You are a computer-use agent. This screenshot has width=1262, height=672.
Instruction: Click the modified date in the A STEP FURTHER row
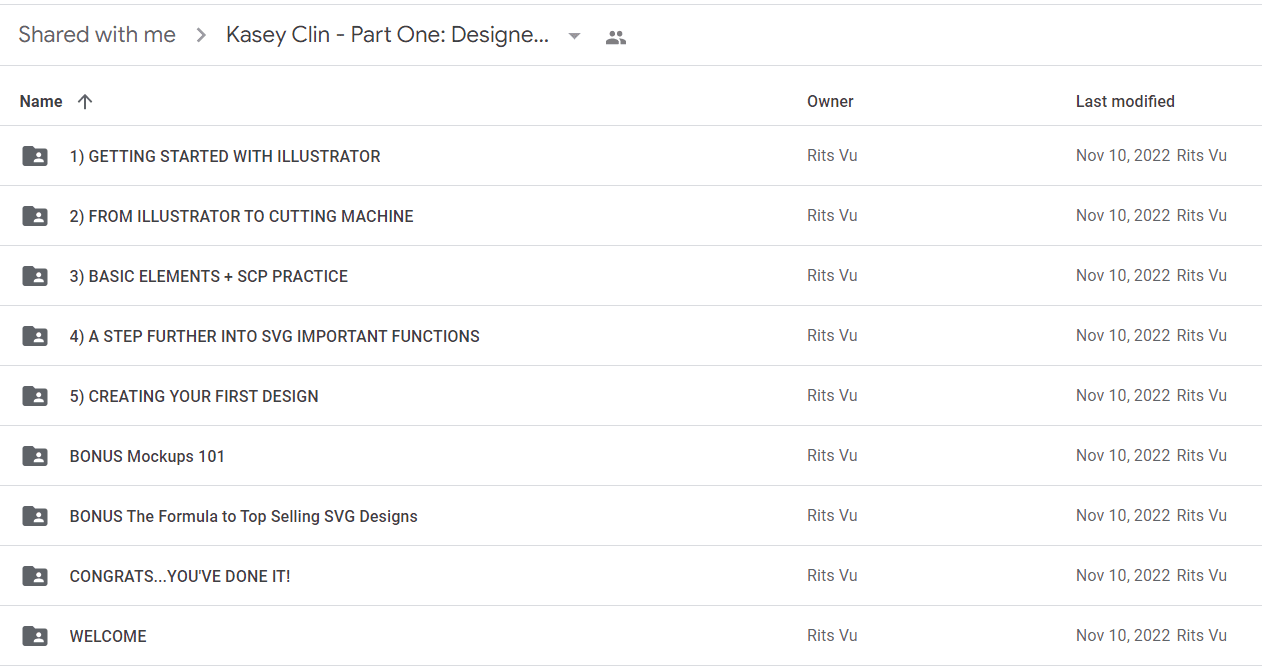(x=1123, y=336)
